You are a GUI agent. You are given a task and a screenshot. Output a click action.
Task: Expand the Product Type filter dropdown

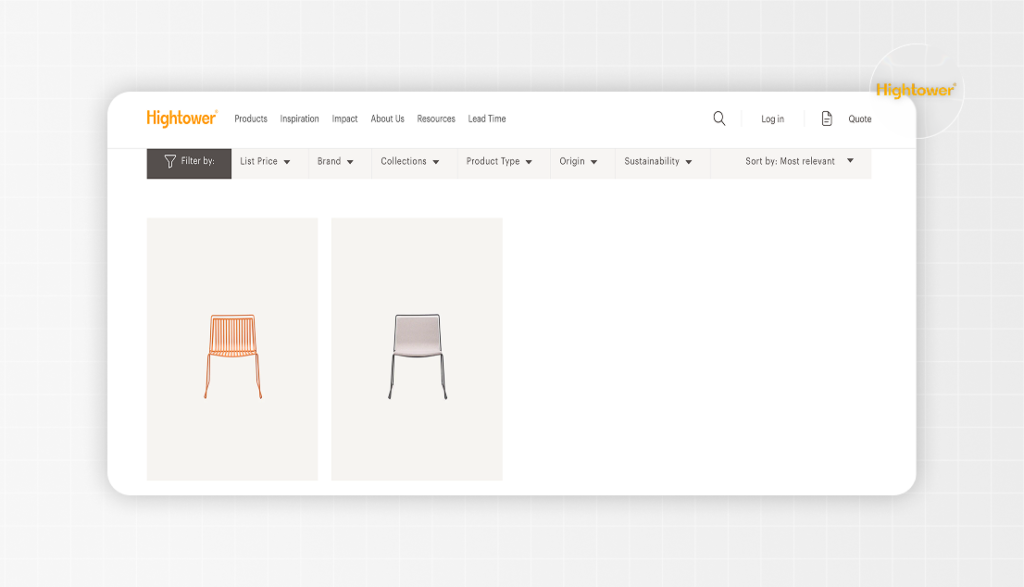[x=499, y=161]
